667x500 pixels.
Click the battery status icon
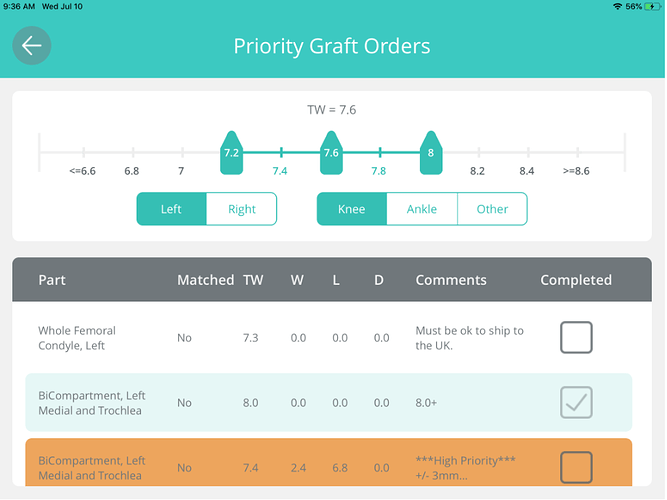(653, 6)
